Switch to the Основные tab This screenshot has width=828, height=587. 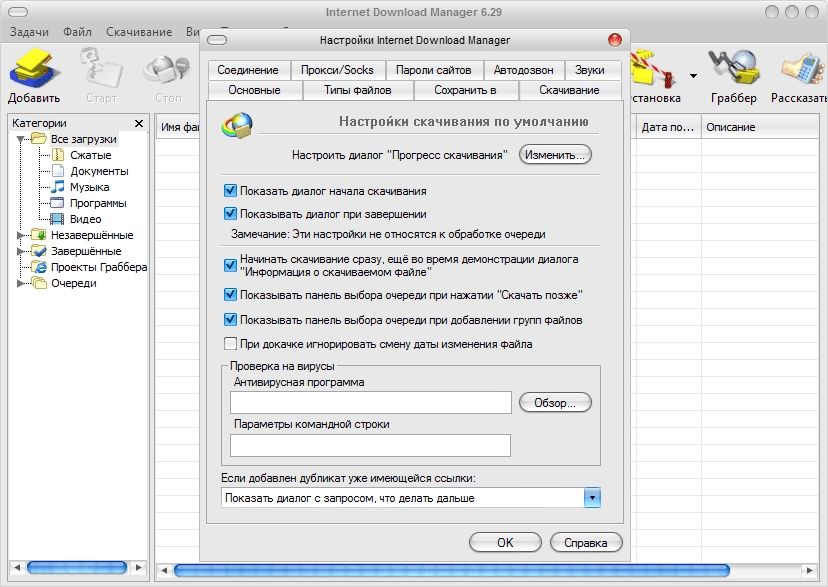pyautogui.click(x=255, y=90)
